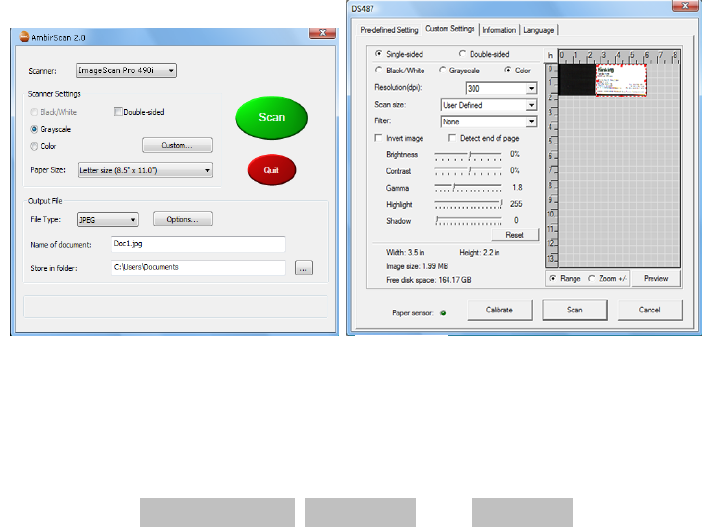Screen dimensions: 702x527
Task: Click the AmbirScan 2.0 title bar icon
Action: click(24, 37)
